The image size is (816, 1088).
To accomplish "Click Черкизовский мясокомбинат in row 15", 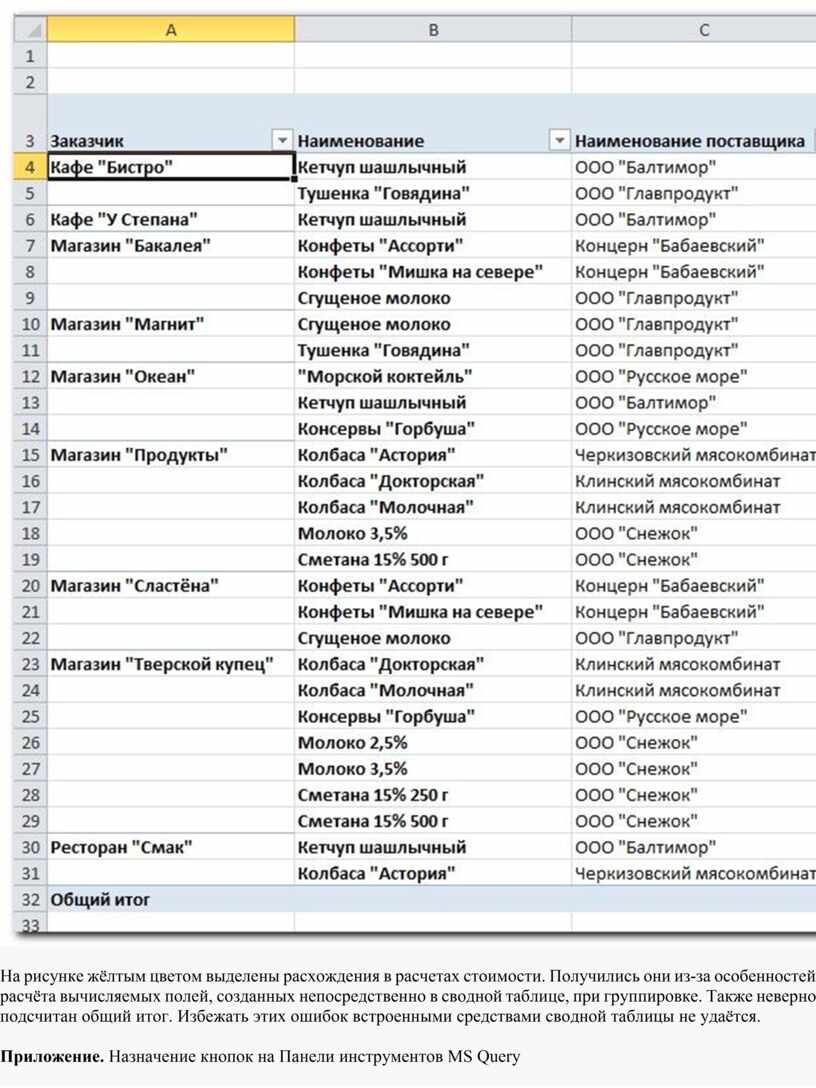I will (x=694, y=455).
